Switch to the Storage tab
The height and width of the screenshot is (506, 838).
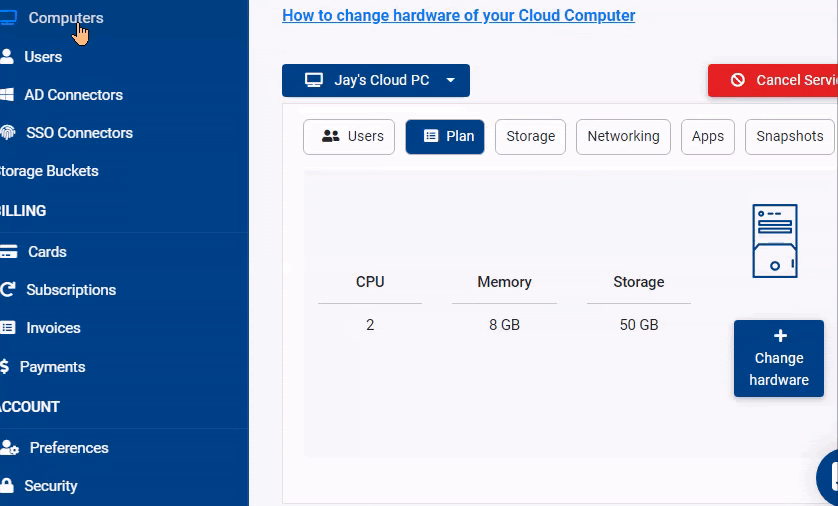(530, 137)
